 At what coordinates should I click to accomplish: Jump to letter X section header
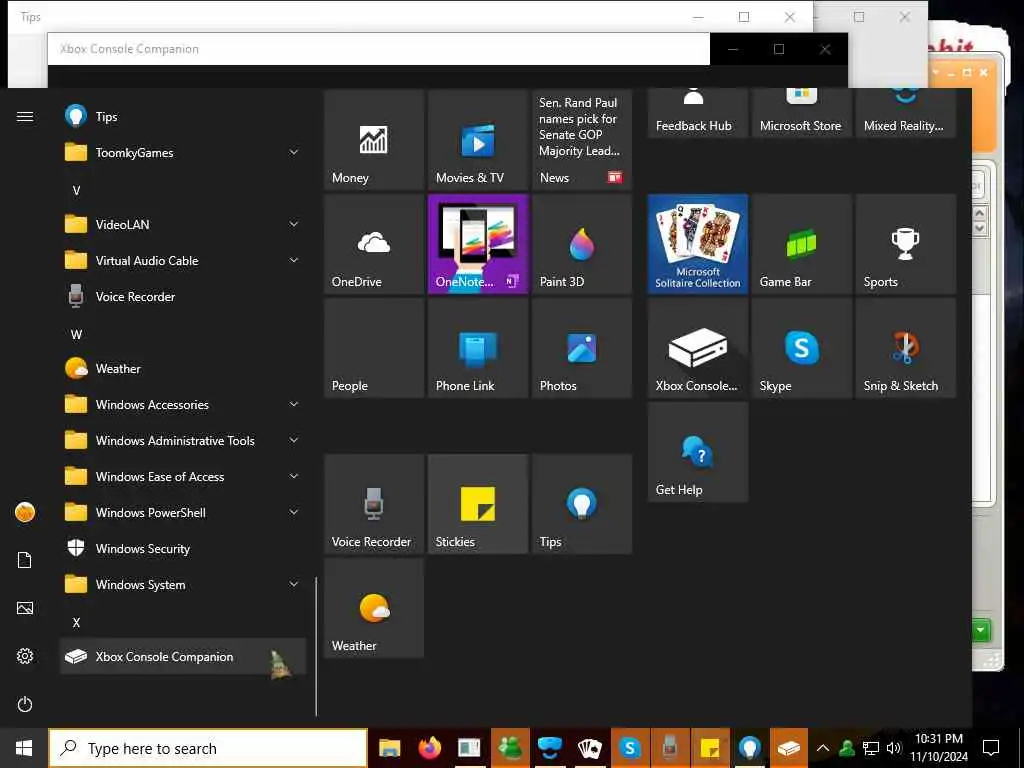(x=76, y=622)
